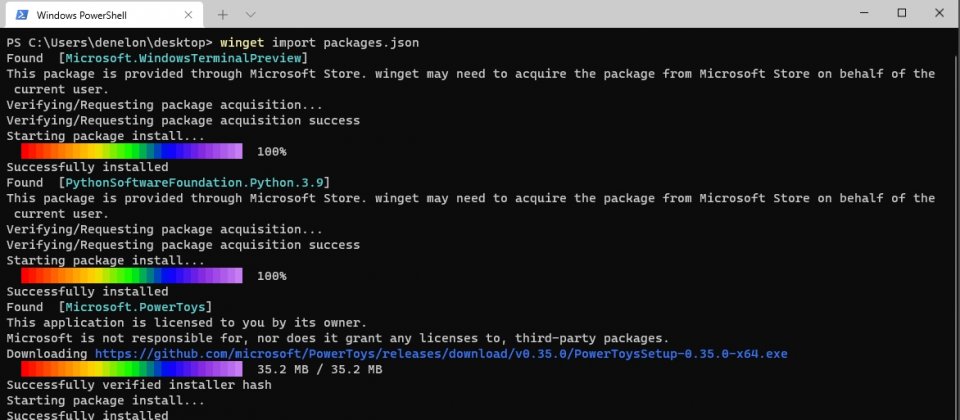Open the PowerToysSetup GitHub download link
Image resolution: width=960 pixels, height=420 pixels.
pos(441,354)
